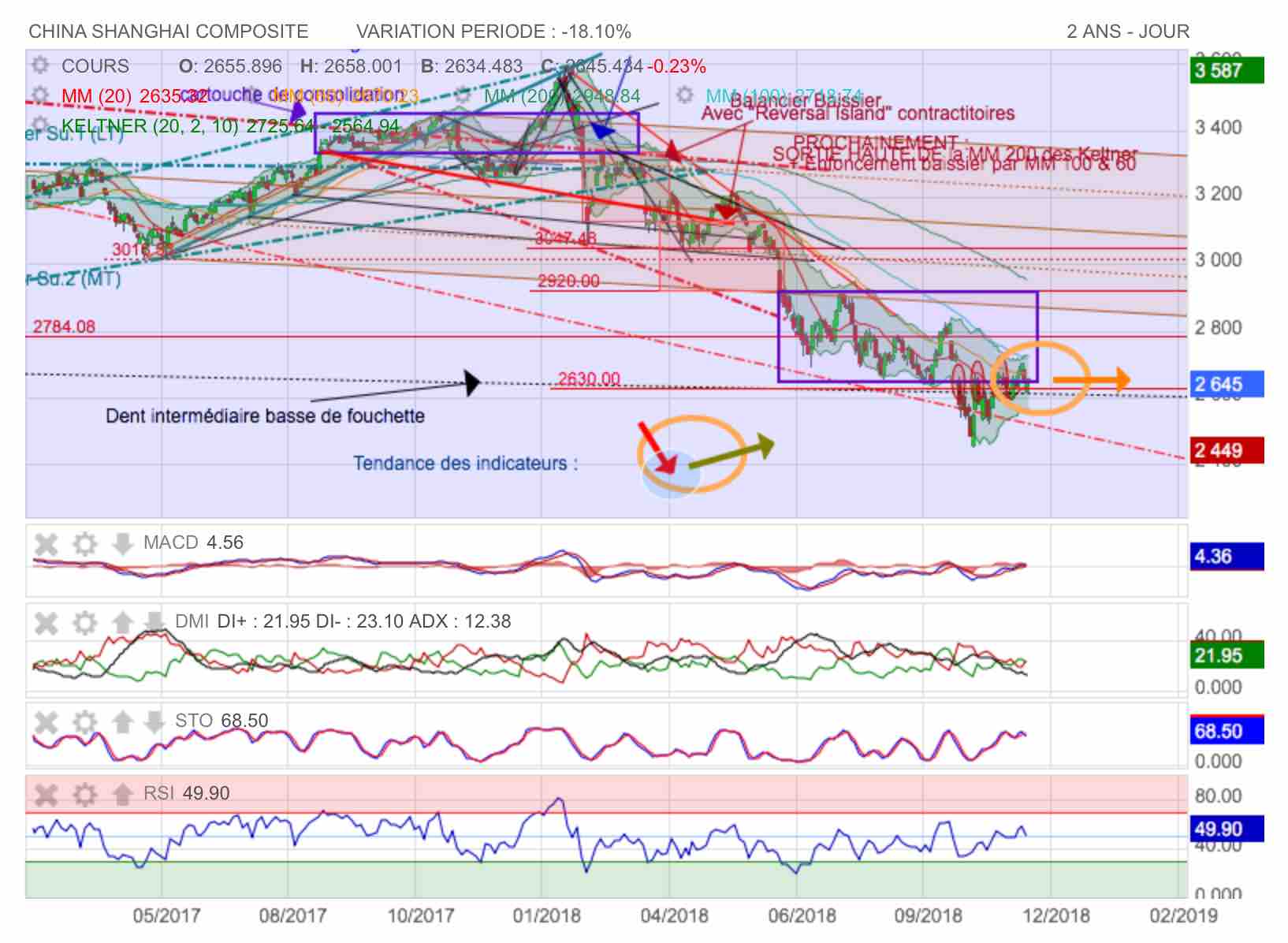
Task: Click the -0.23% change value
Action: point(676,66)
